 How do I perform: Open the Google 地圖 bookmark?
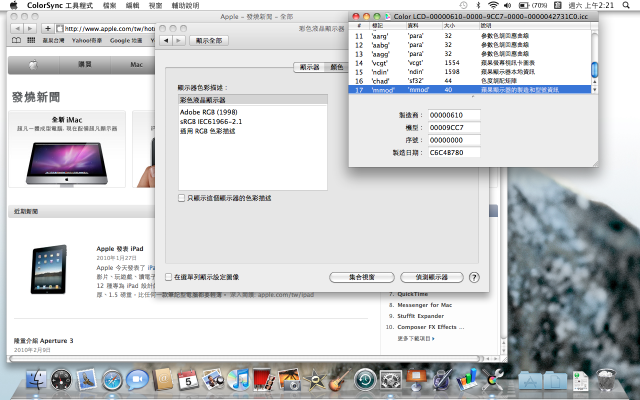click(126, 40)
